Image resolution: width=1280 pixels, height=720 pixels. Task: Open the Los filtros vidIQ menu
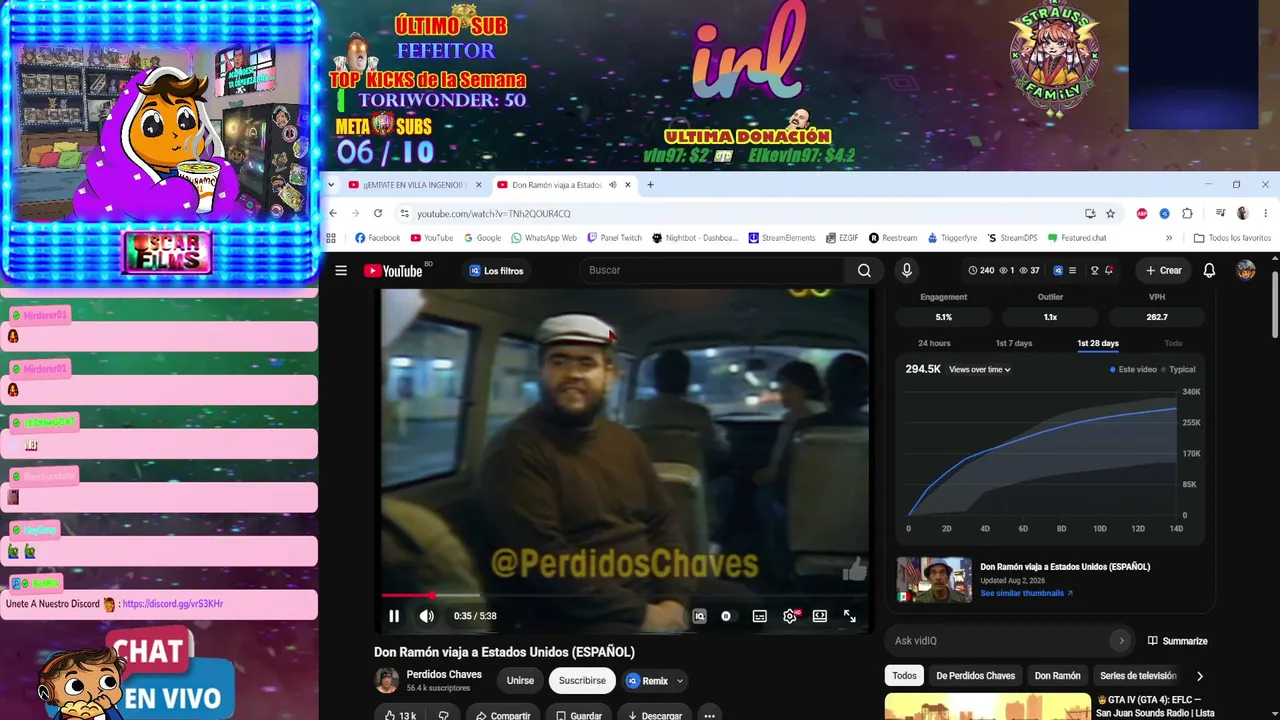pos(496,271)
